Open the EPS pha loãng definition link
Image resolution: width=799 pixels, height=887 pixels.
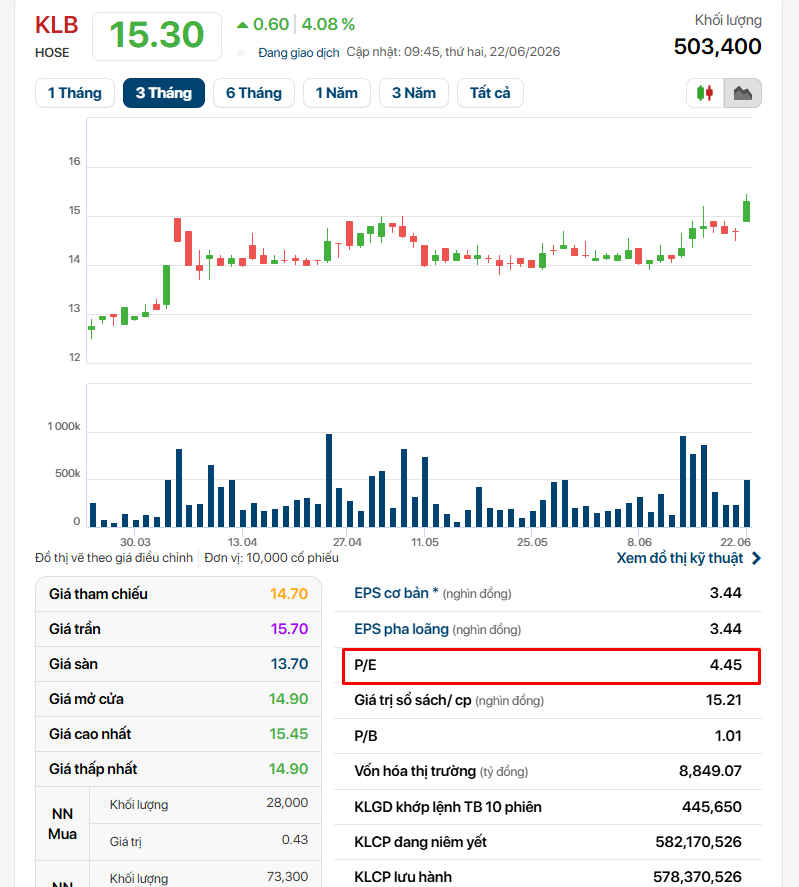[x=401, y=629]
